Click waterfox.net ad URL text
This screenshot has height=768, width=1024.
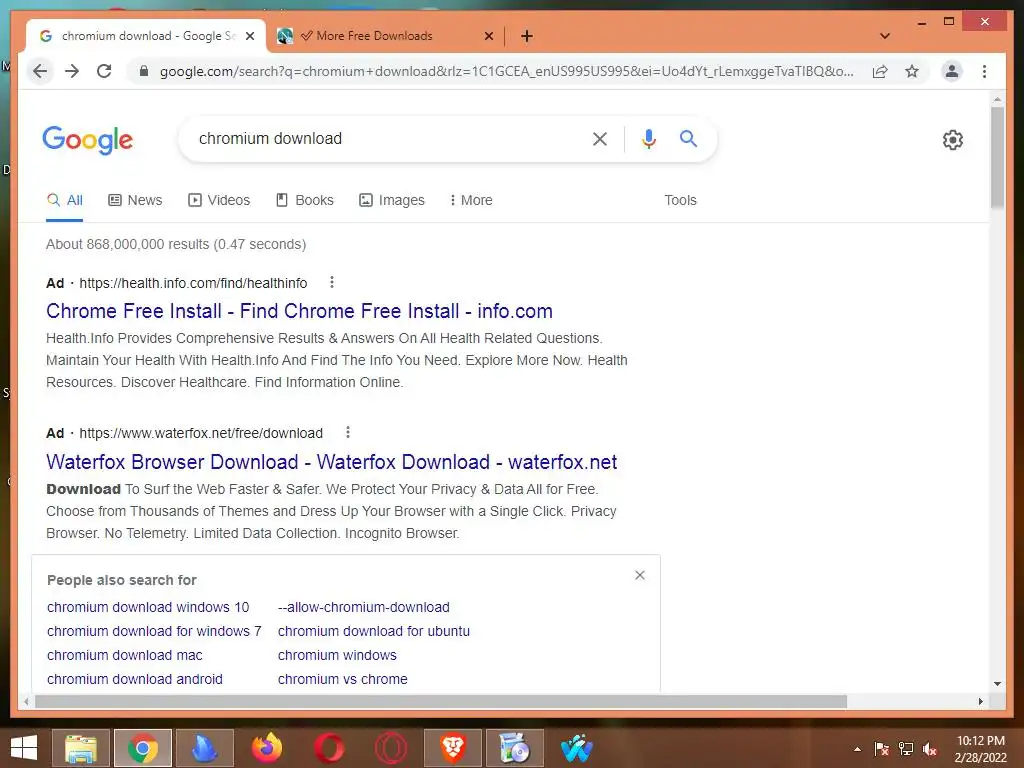[x=201, y=433]
